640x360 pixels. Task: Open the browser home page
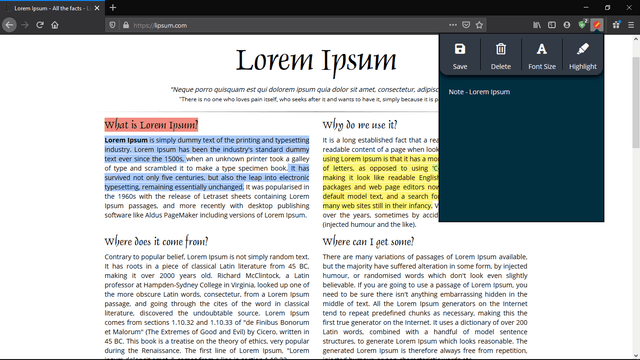pyautogui.click(x=55, y=25)
